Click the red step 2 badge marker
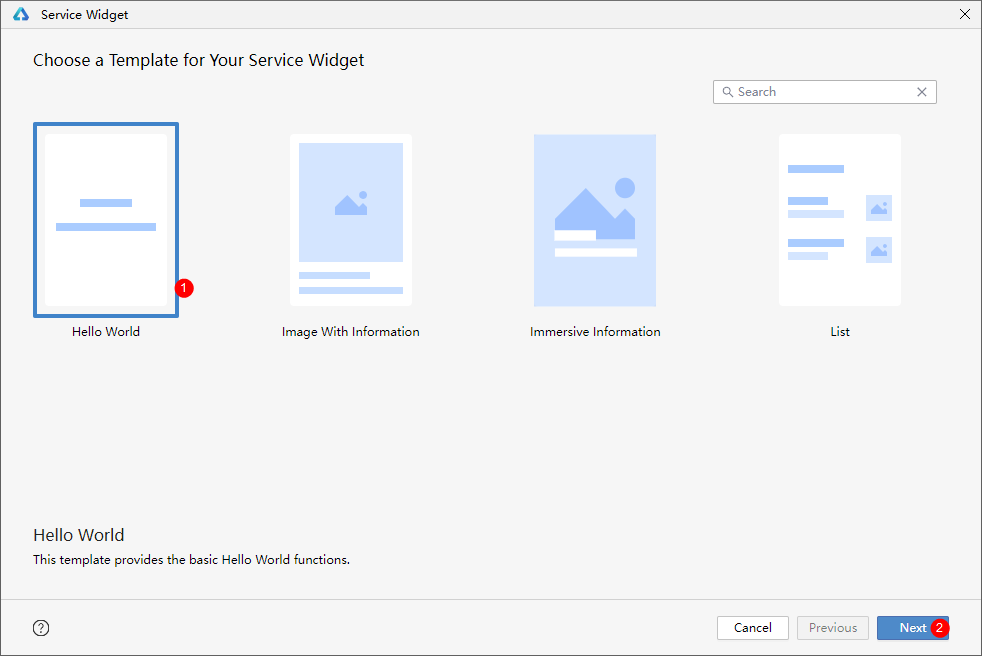The height and width of the screenshot is (656, 982). point(939,628)
